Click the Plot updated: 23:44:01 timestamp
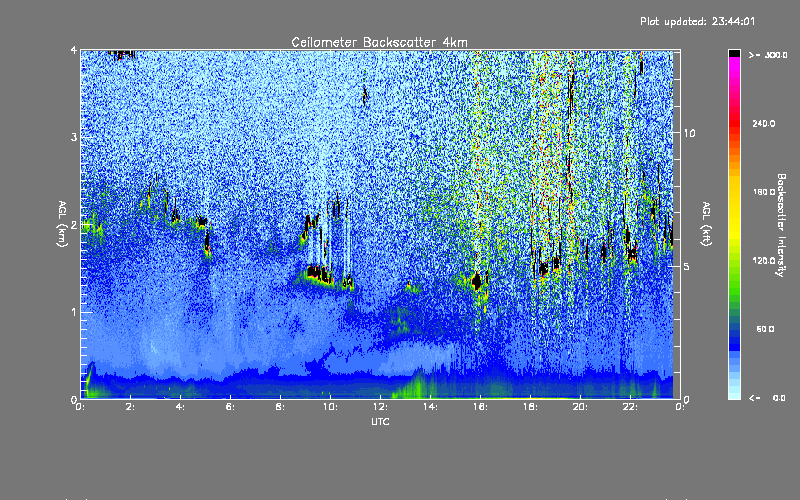This screenshot has height=500, width=800. pos(697,21)
